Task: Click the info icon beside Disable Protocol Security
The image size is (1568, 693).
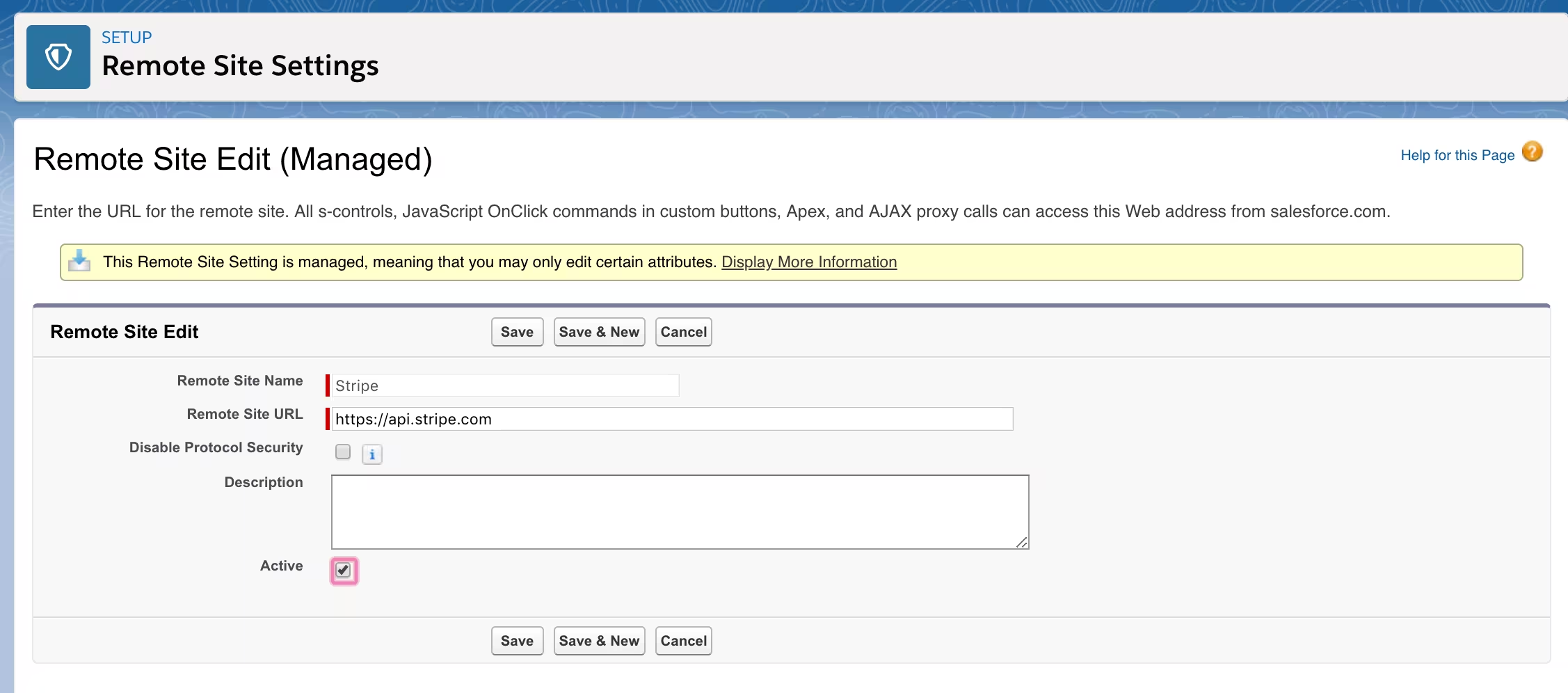Action: tap(372, 454)
